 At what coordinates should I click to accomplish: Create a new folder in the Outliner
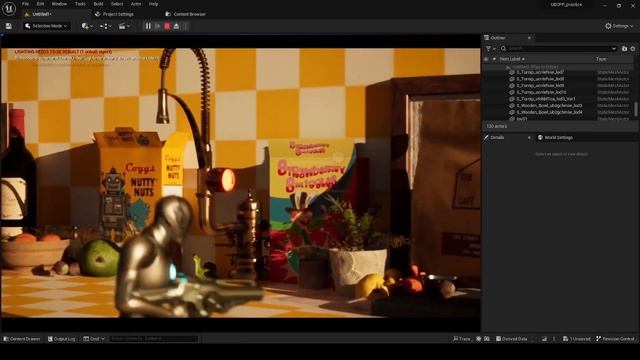coord(624,49)
